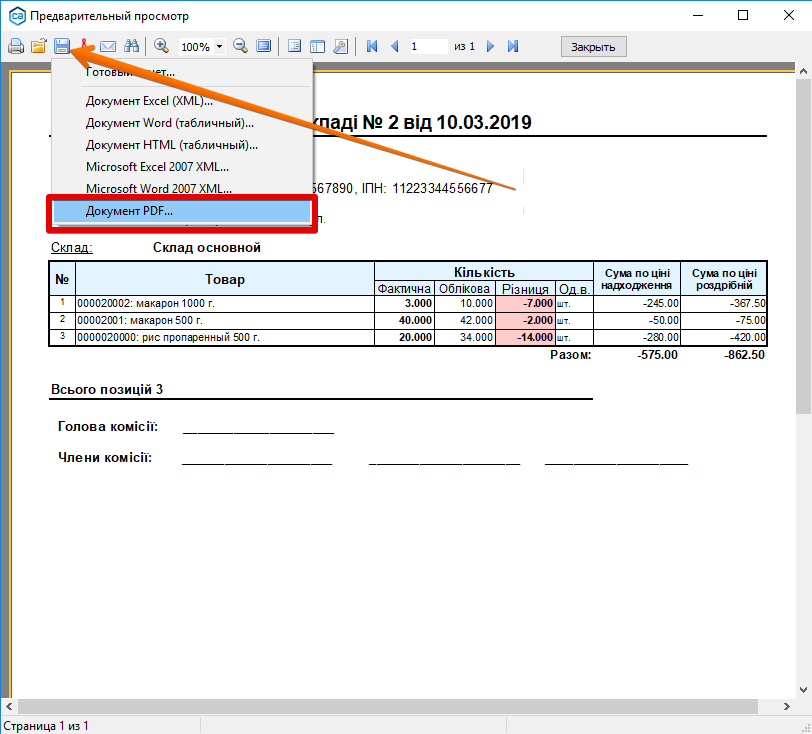Screen dimensions: 812x734
Task: Zoom out with the minus magnifier
Action: point(240,47)
